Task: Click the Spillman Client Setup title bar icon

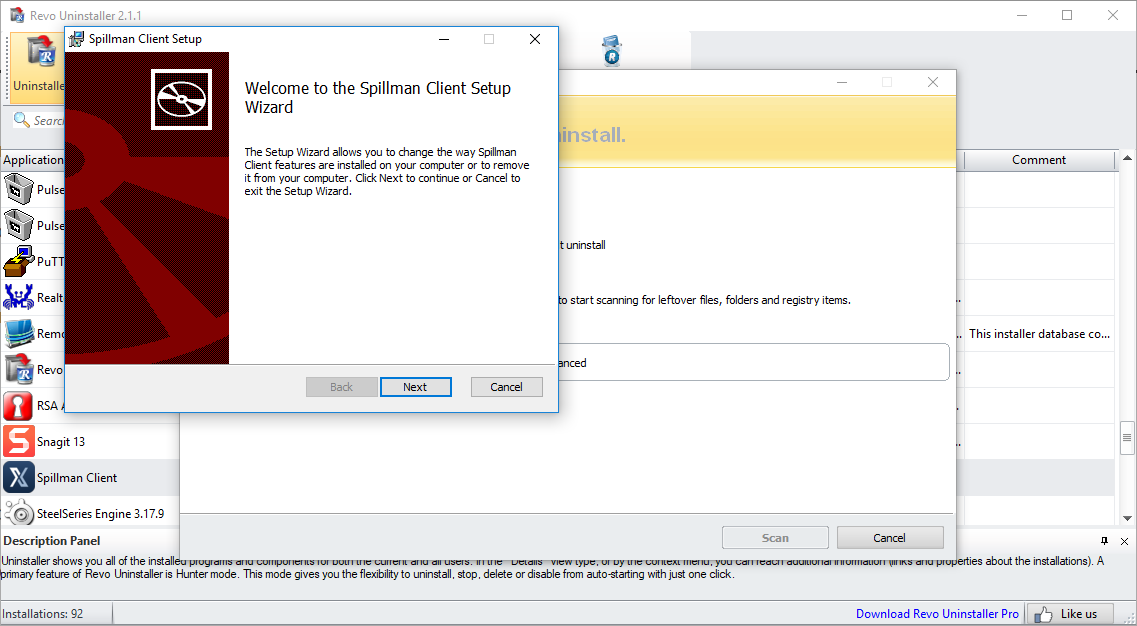Action: click(76, 39)
